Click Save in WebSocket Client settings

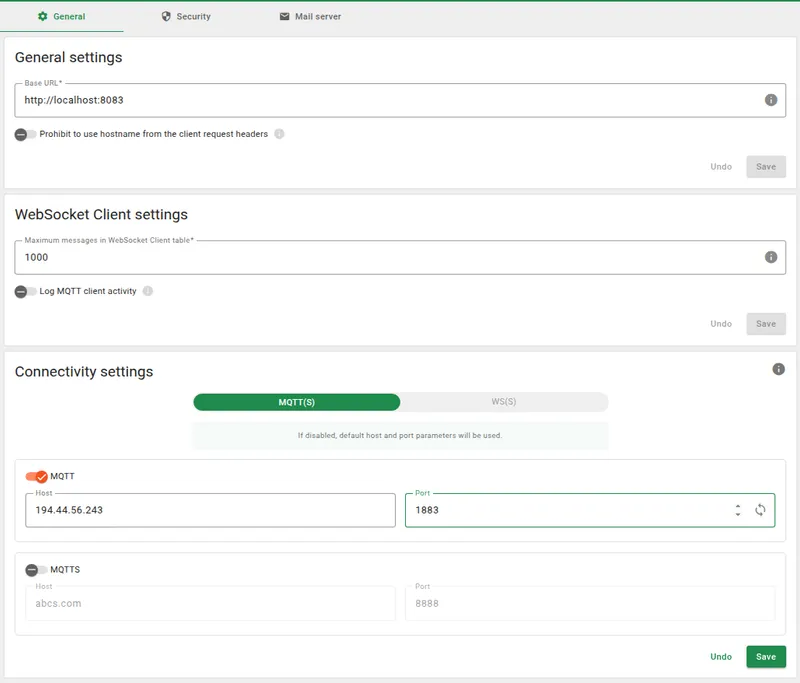point(765,324)
